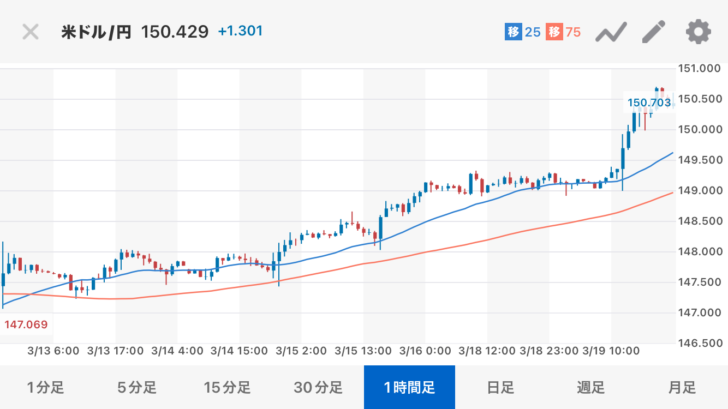The height and width of the screenshot is (409, 728).
Task: Click the 3/15 13:00 time axis label
Action: (361, 351)
